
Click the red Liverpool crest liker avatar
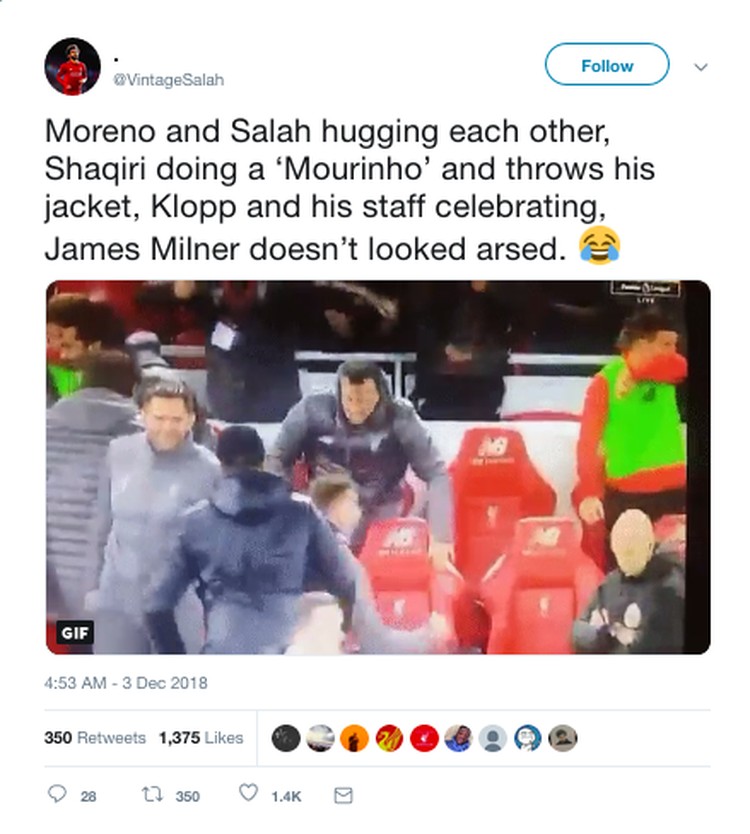[x=424, y=738]
